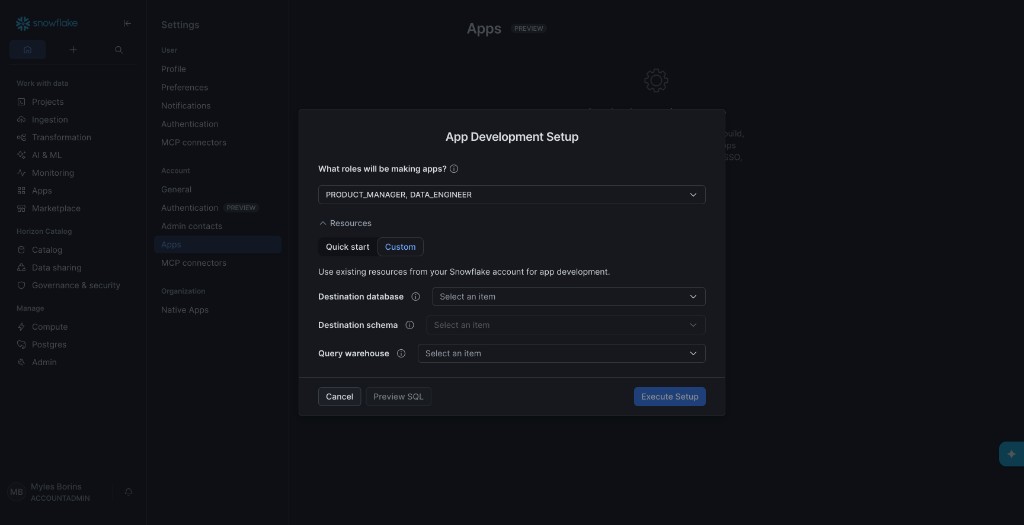This screenshot has height=525, width=1024.
Task: Click info icon beside Destination schema
Action: (409, 325)
